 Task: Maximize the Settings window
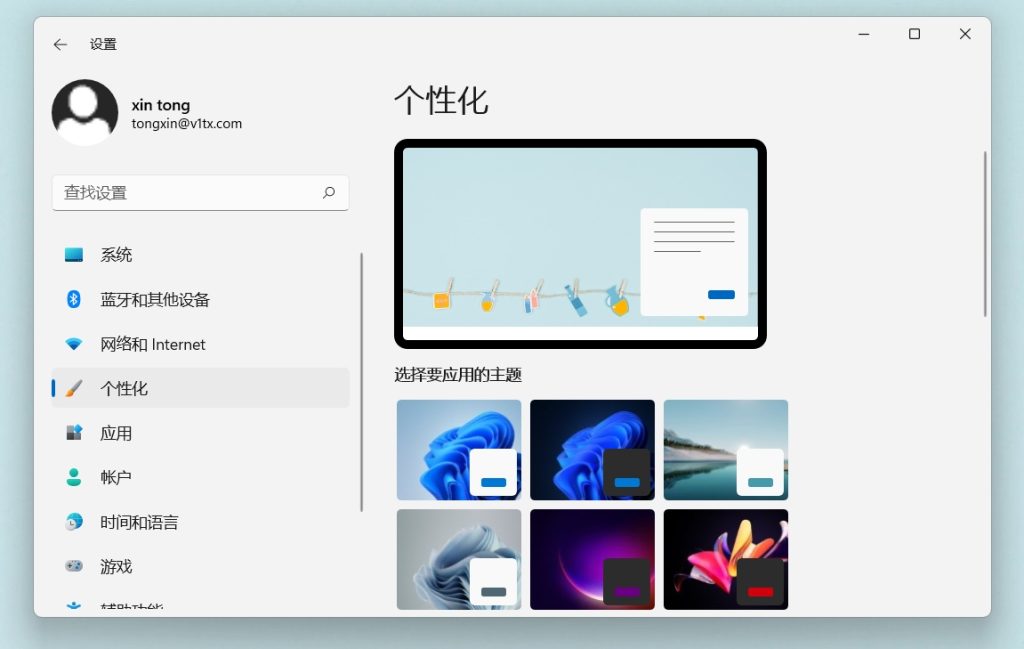[914, 34]
